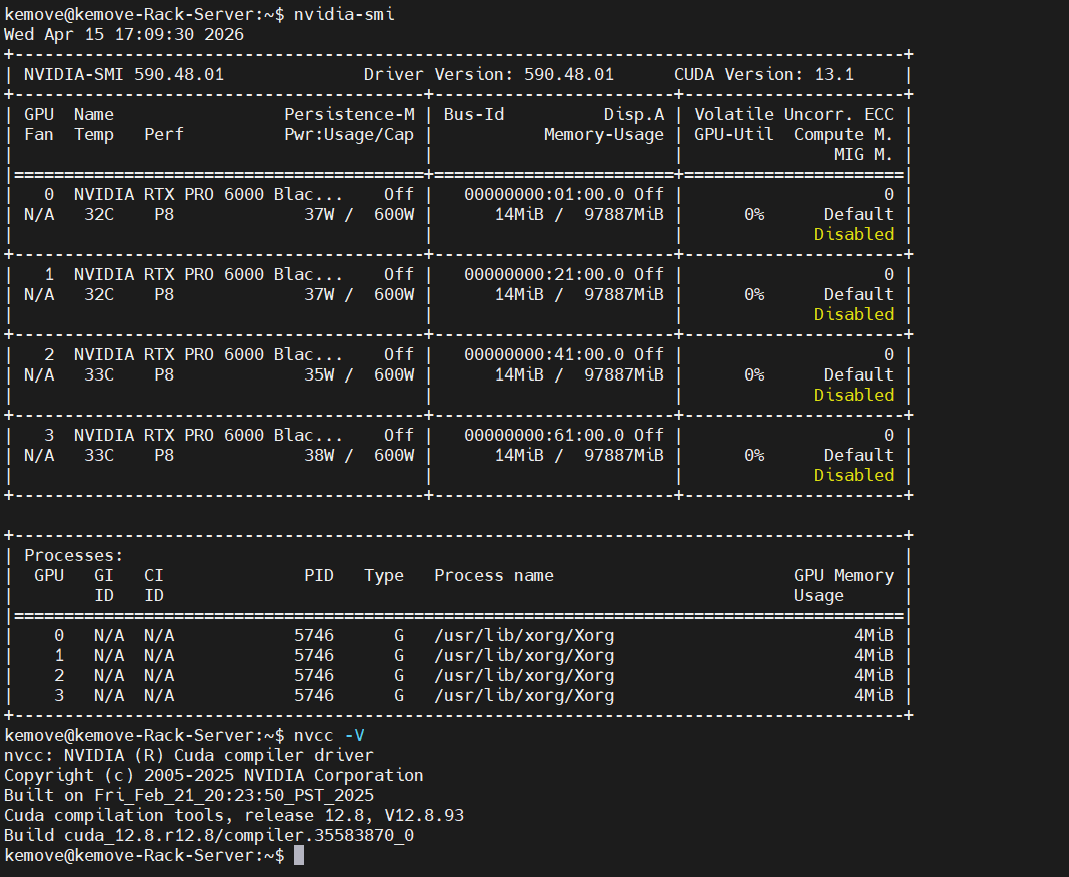Click 'Copyright (c) 2005-2025 NVIDIA Corporation' line
The image size is (1069, 877).
213,775
